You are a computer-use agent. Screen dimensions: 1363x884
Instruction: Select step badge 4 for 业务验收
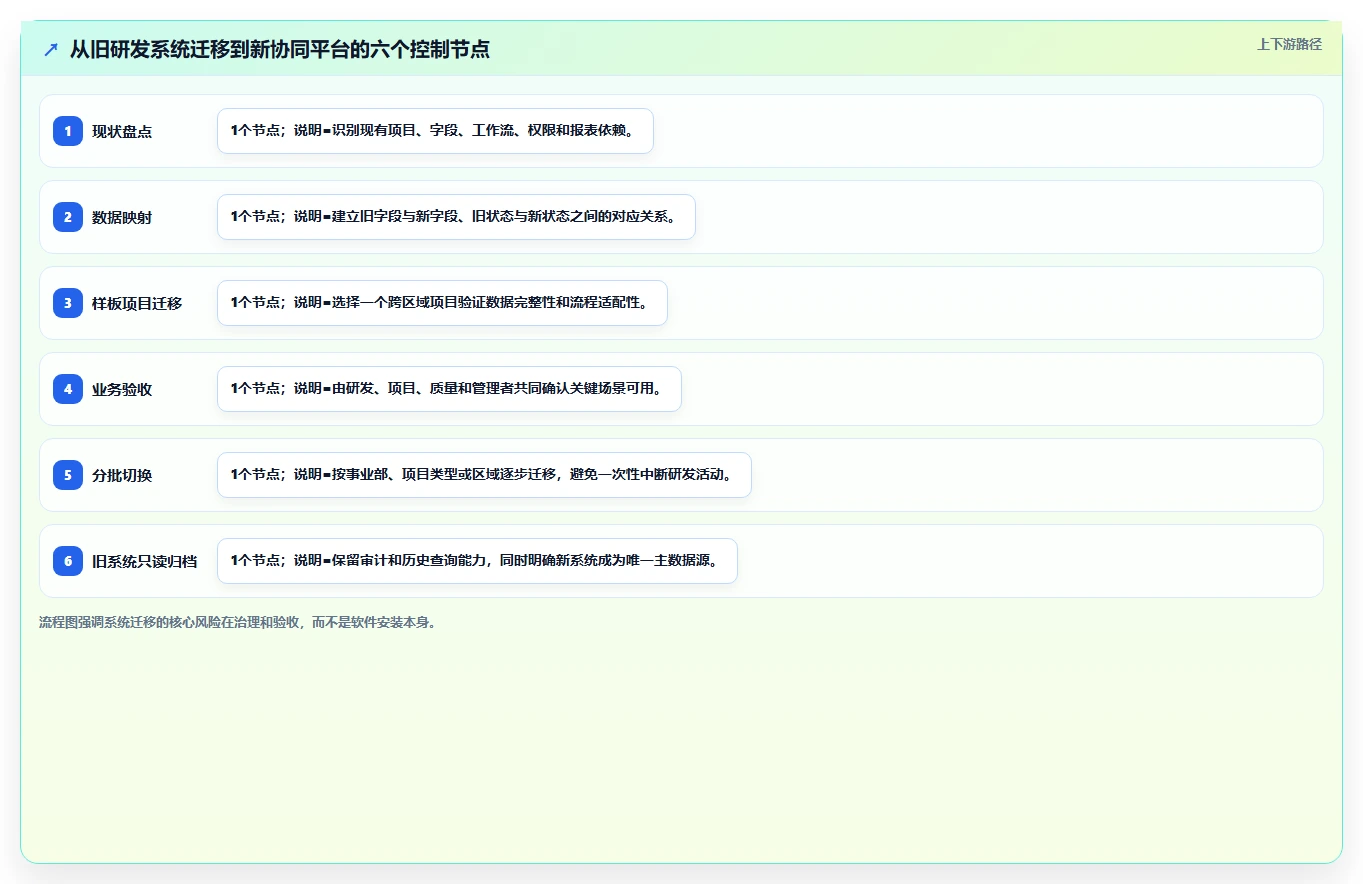[68, 389]
